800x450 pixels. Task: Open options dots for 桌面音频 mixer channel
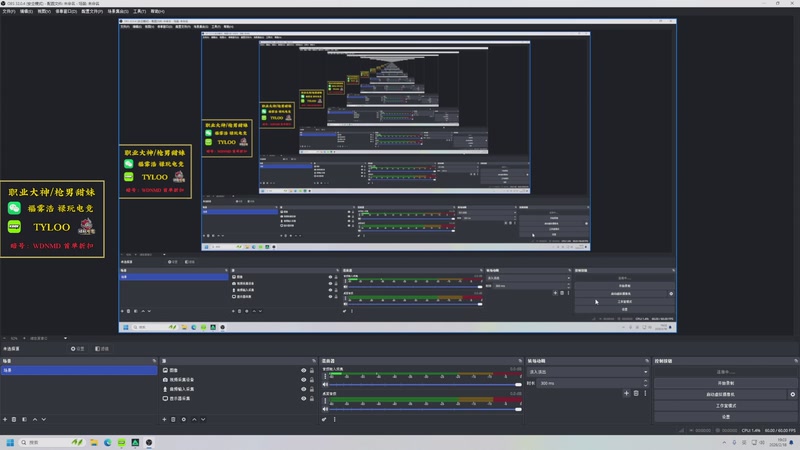click(325, 401)
